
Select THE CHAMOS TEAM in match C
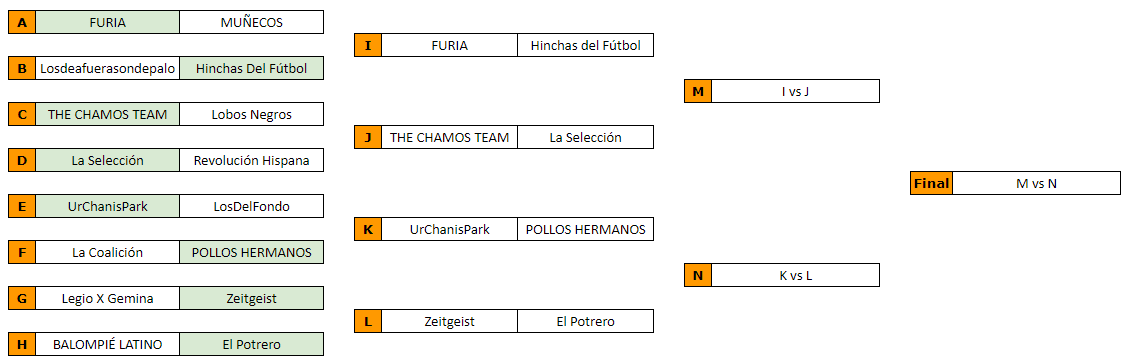pos(108,114)
